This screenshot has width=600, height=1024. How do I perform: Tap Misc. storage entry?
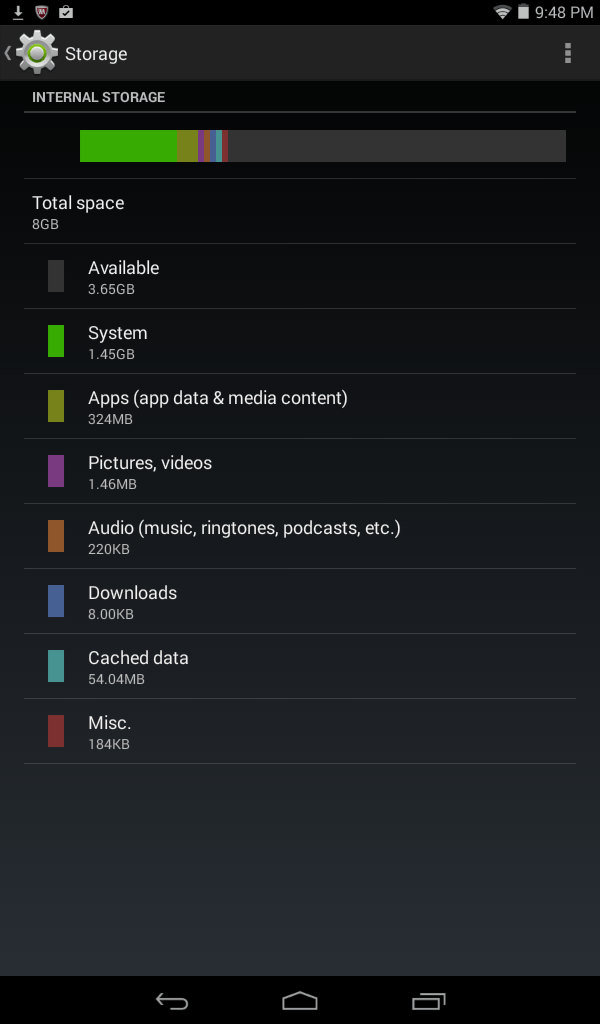(300, 731)
